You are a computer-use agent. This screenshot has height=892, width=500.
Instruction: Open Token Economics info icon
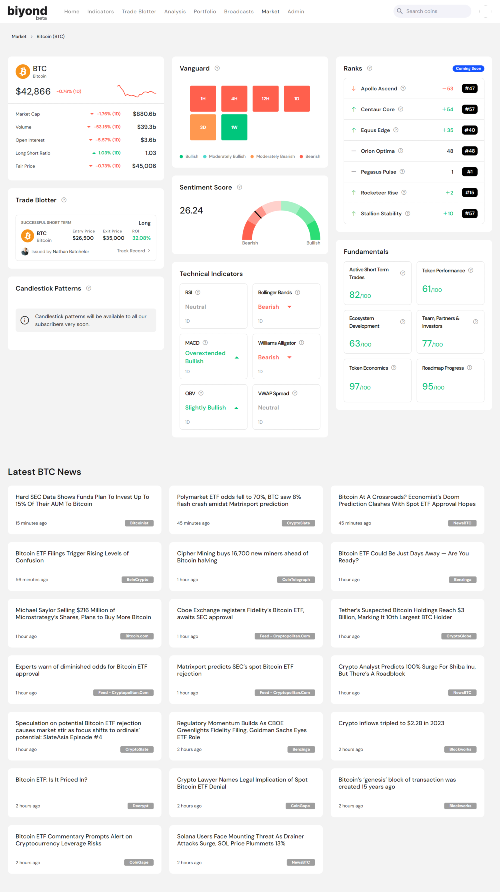coord(394,367)
